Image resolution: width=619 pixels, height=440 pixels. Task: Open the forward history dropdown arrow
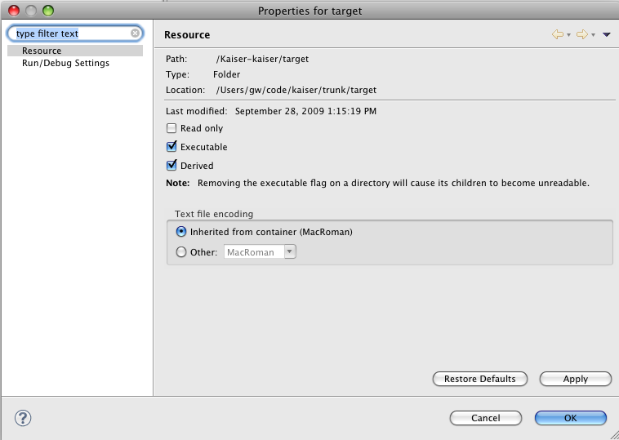(x=593, y=35)
